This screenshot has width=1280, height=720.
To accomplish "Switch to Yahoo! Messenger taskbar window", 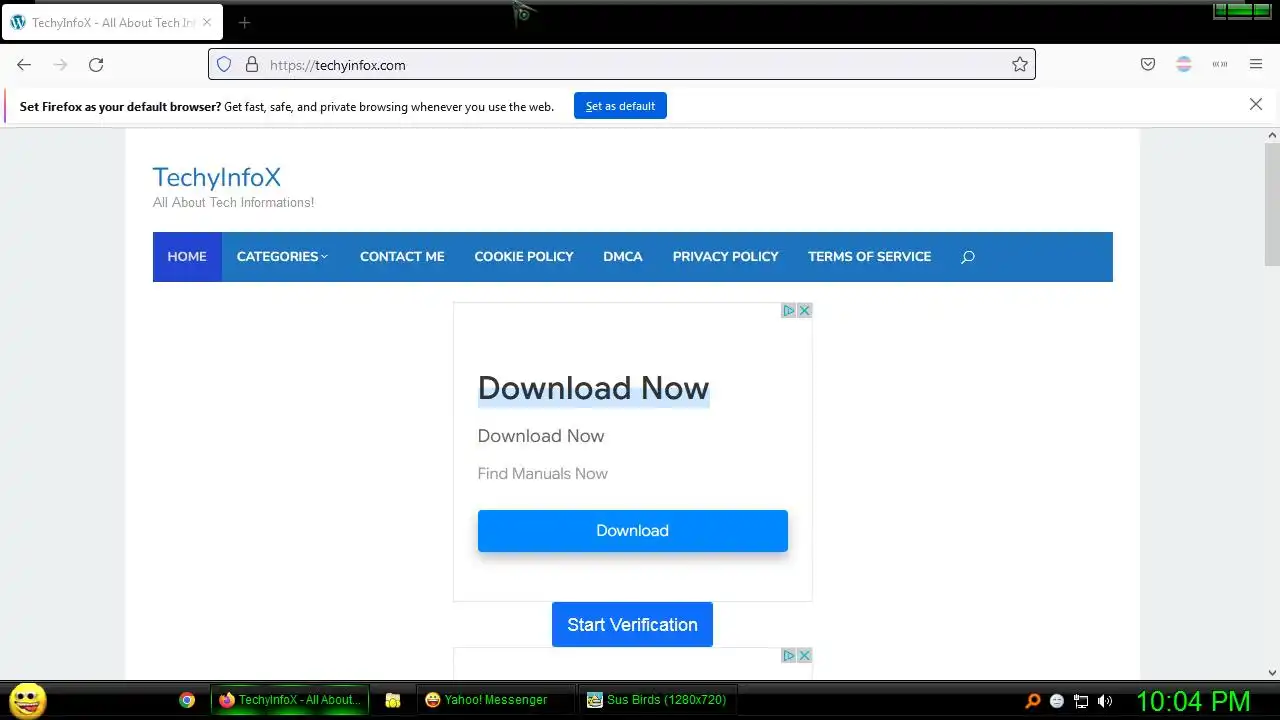I will [x=495, y=700].
